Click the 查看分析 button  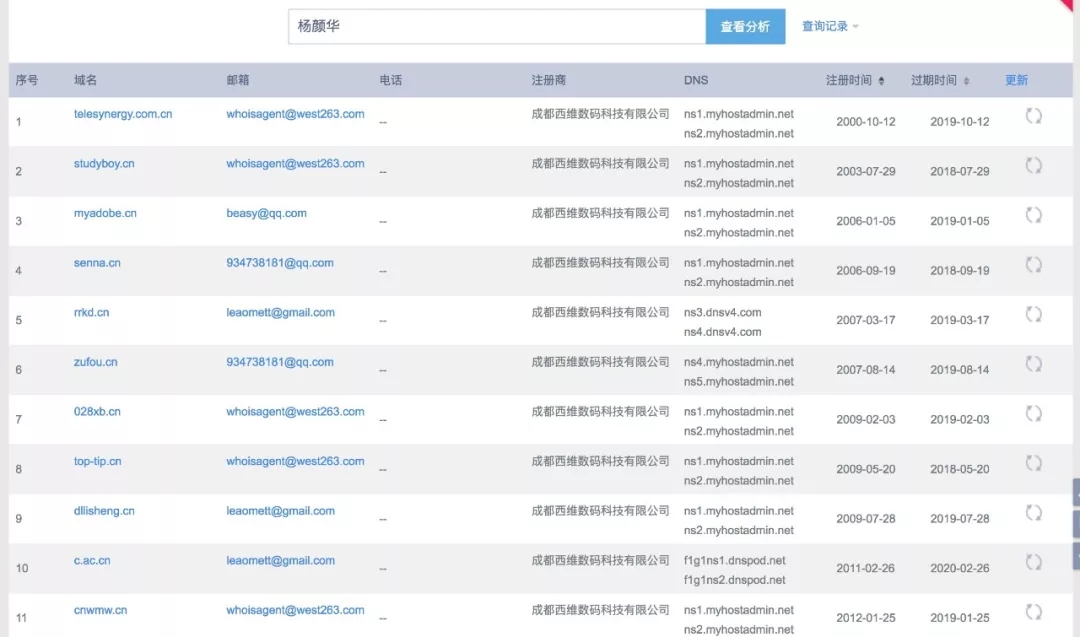click(x=745, y=26)
